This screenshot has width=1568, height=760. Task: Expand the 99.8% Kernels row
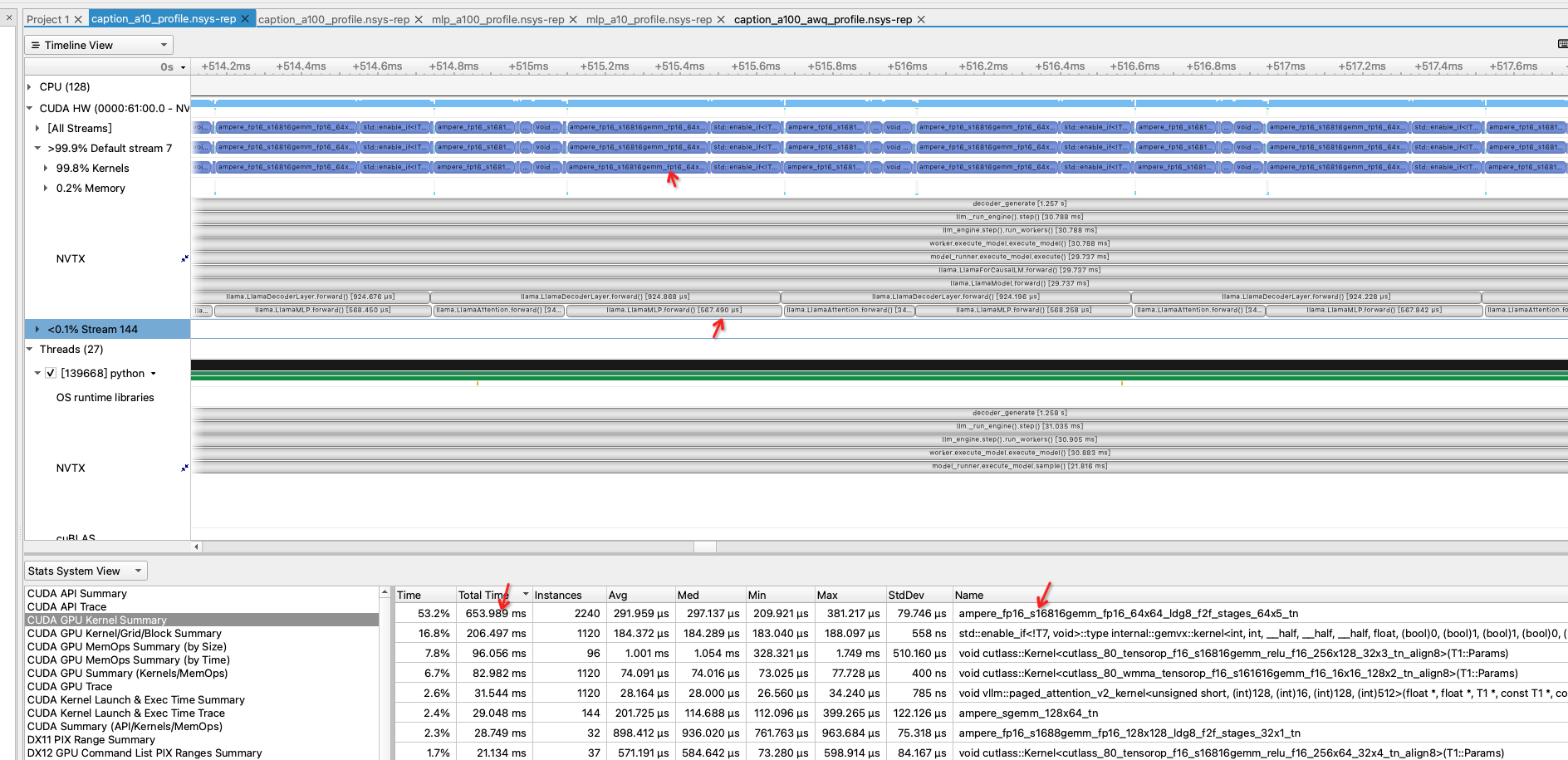tap(46, 168)
